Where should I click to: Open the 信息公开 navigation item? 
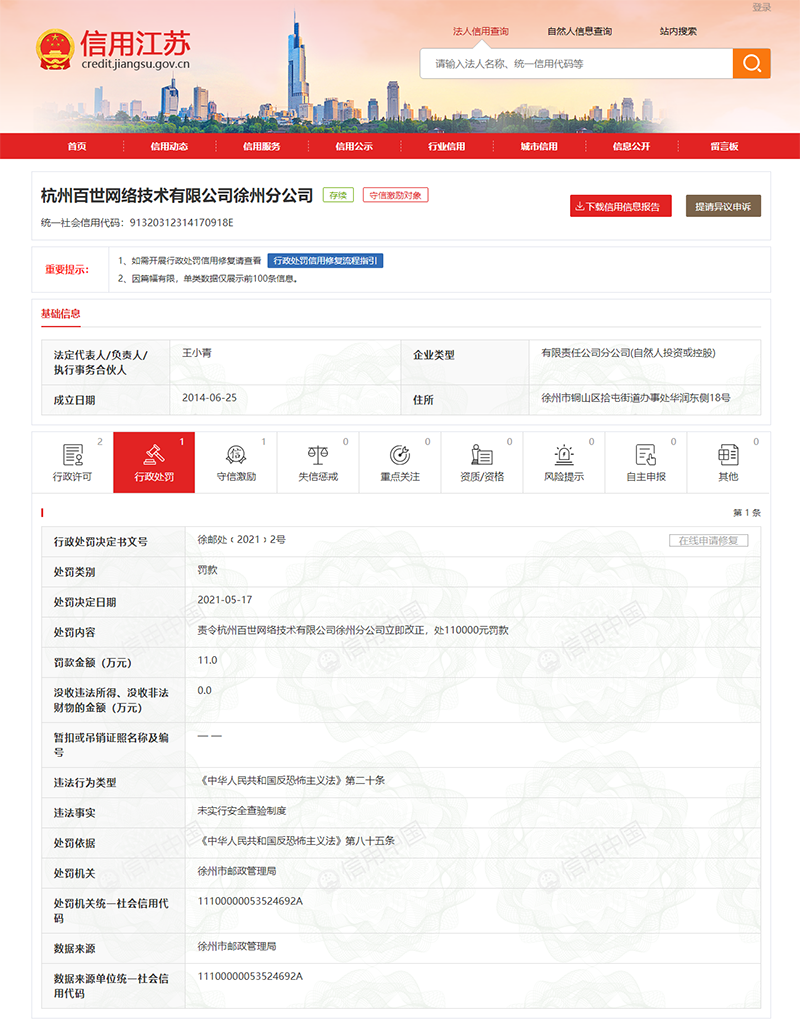click(x=631, y=147)
